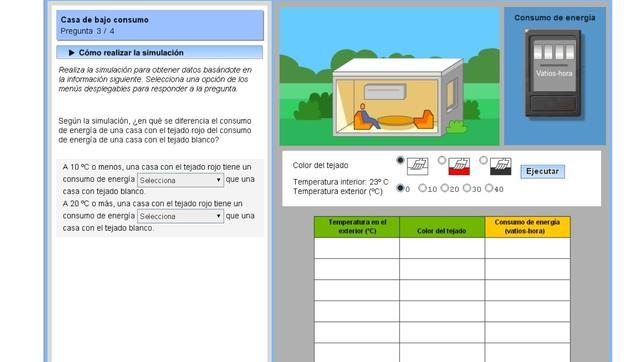
Task: Click the white roof icon
Action: 417,166
